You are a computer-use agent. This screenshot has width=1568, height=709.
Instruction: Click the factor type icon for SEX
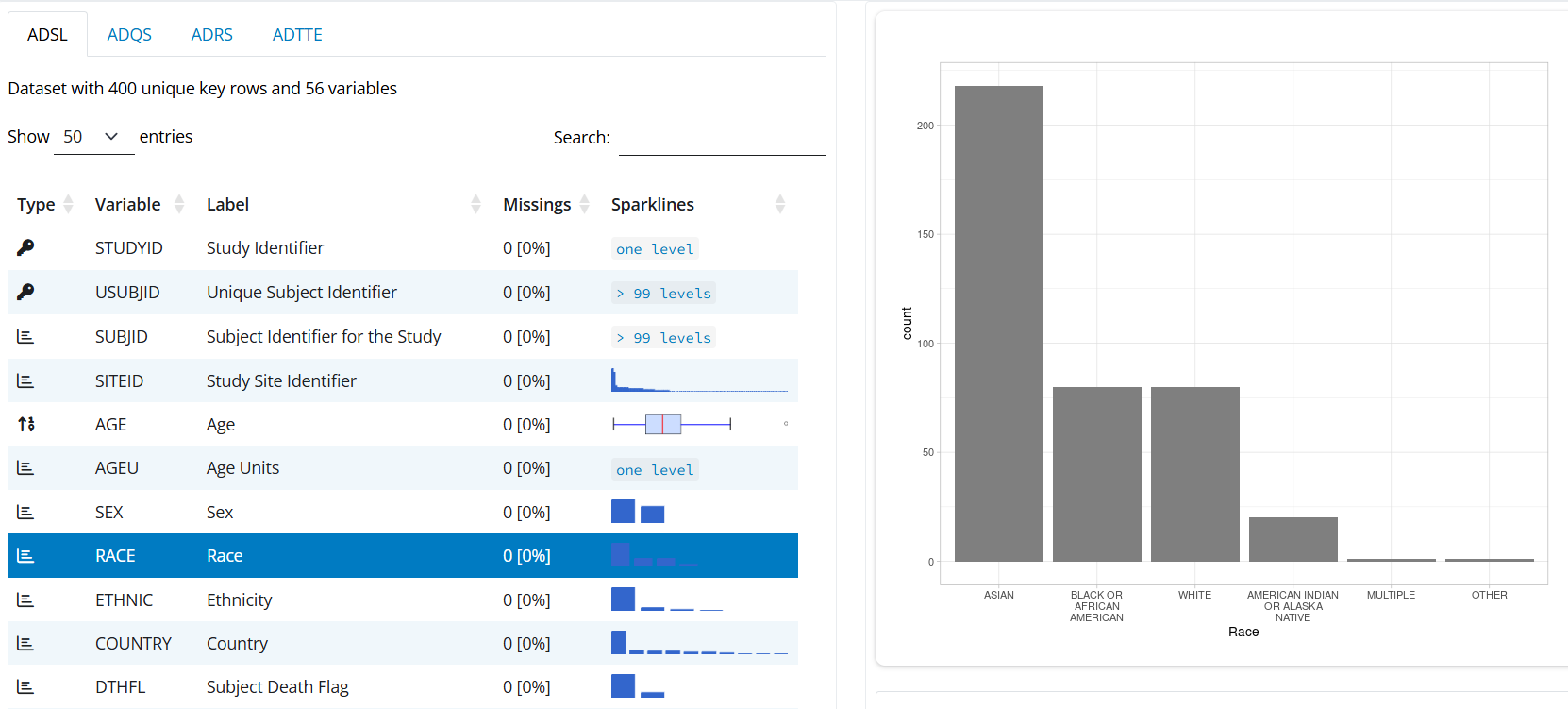pos(25,513)
